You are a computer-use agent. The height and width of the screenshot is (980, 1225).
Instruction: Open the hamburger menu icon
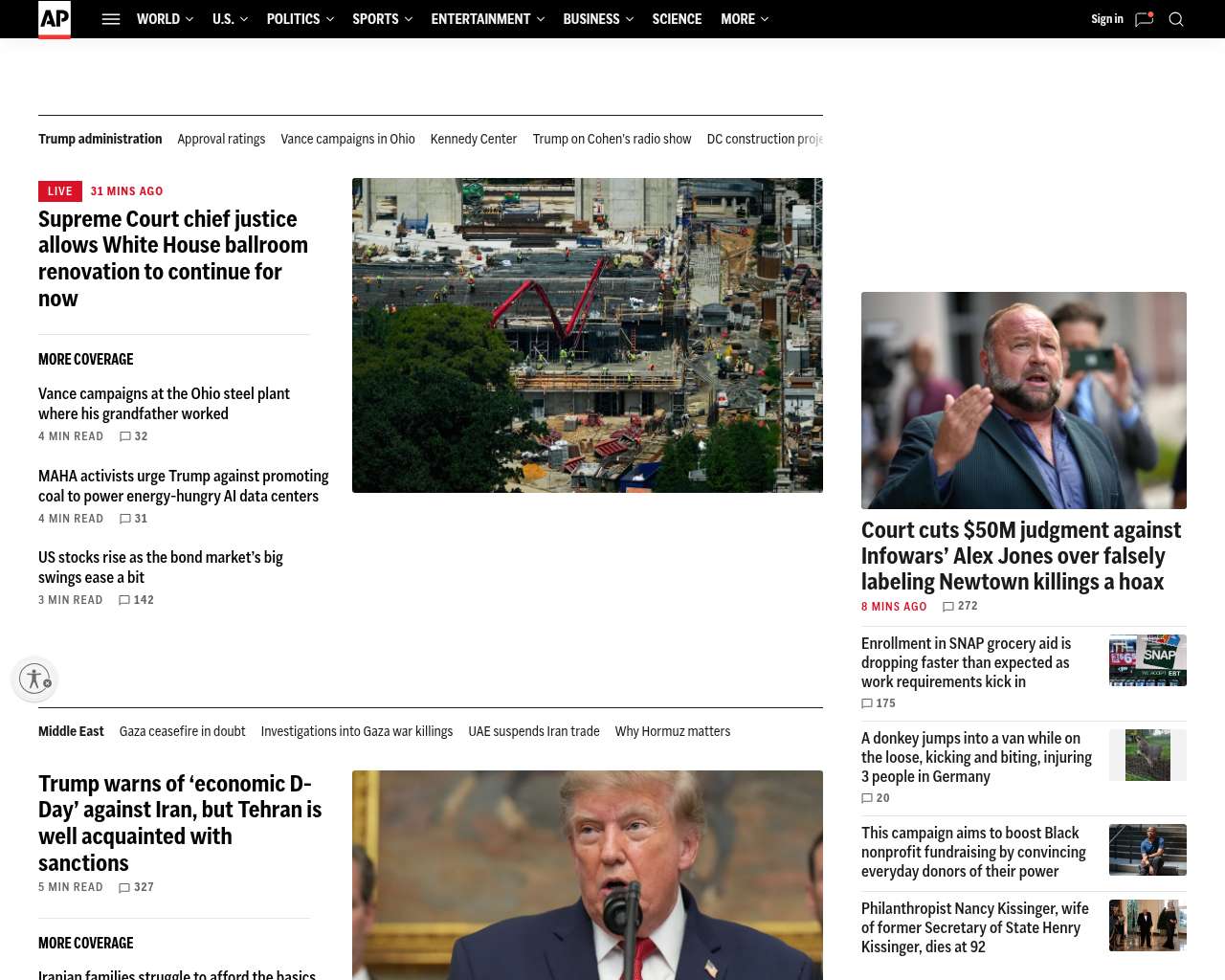(111, 19)
